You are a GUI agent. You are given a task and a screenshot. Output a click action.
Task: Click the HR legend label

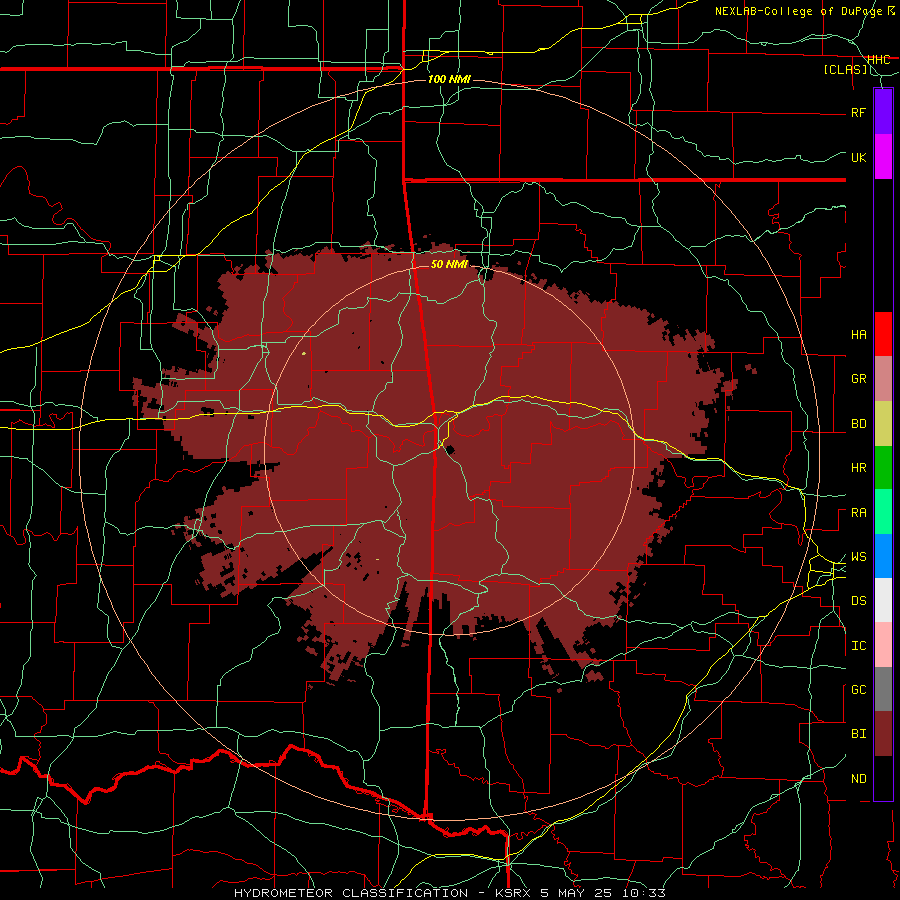pyautogui.click(x=859, y=468)
